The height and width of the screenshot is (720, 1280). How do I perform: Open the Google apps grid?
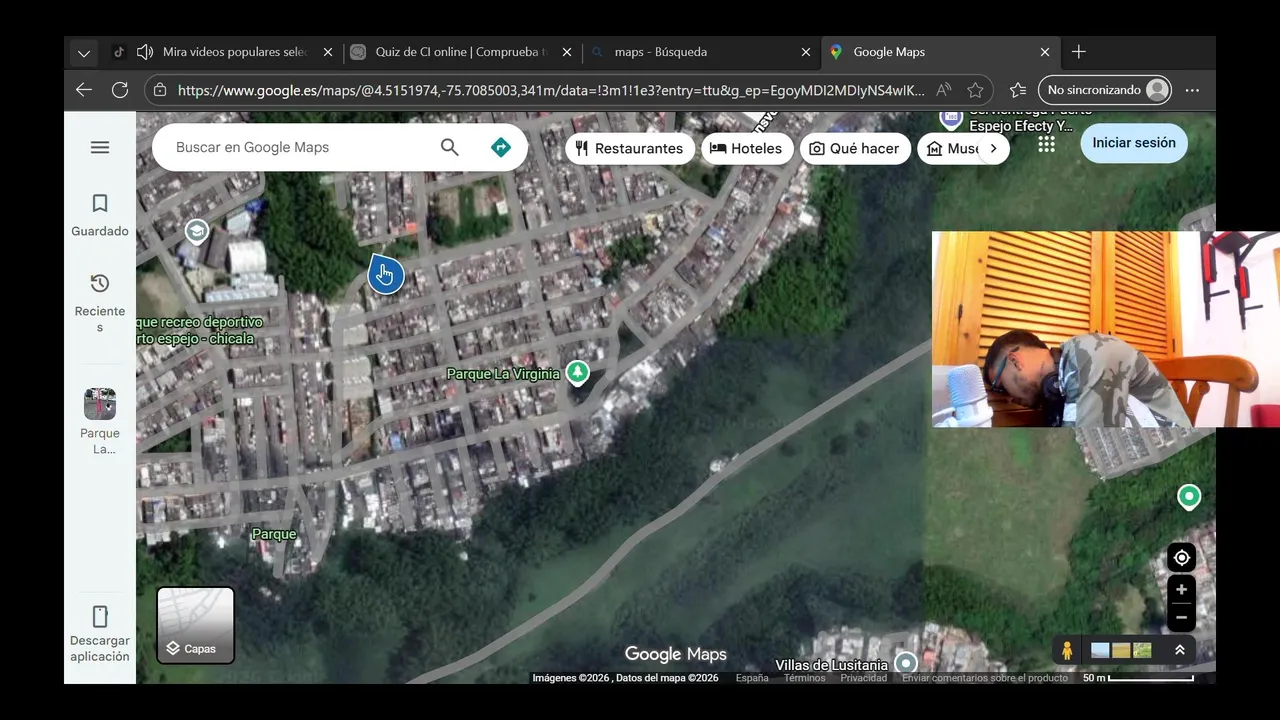click(1046, 144)
